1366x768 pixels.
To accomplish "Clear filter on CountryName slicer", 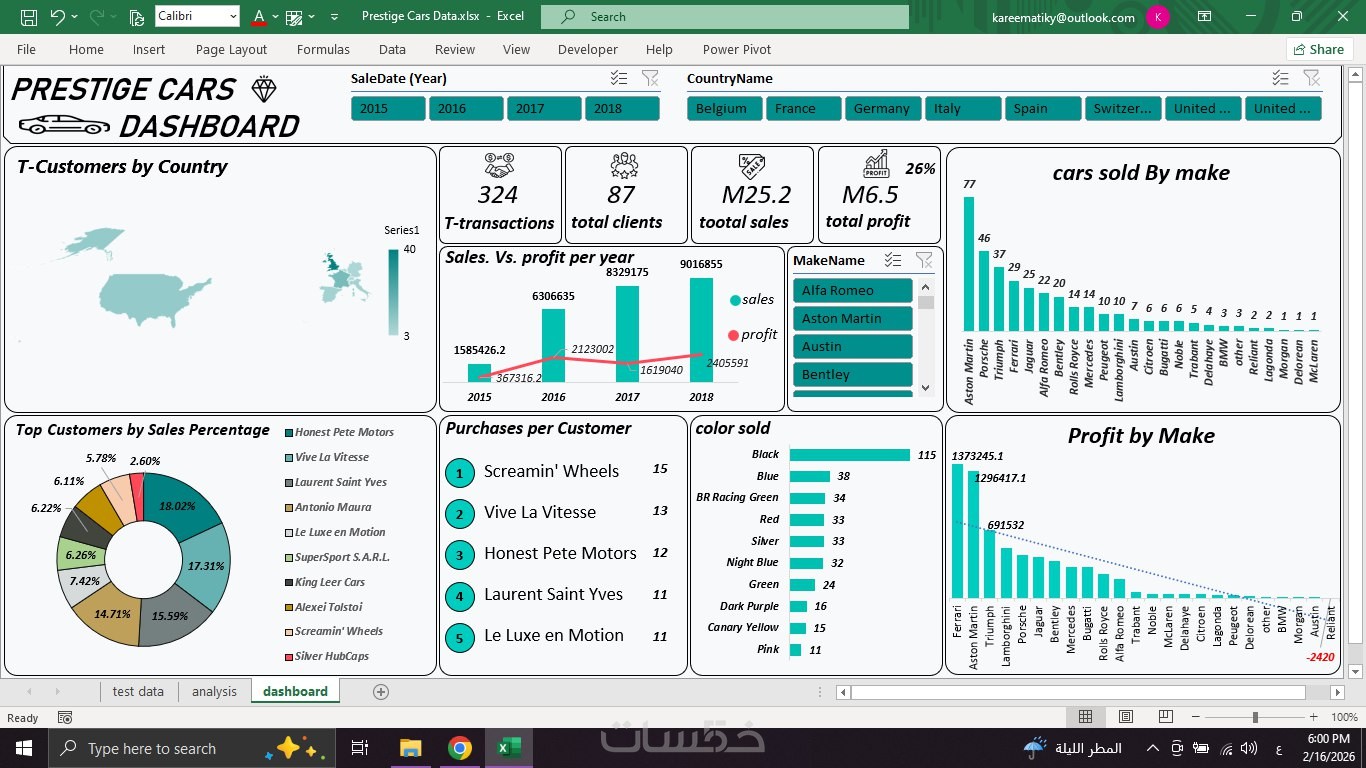I will pos(1312,78).
